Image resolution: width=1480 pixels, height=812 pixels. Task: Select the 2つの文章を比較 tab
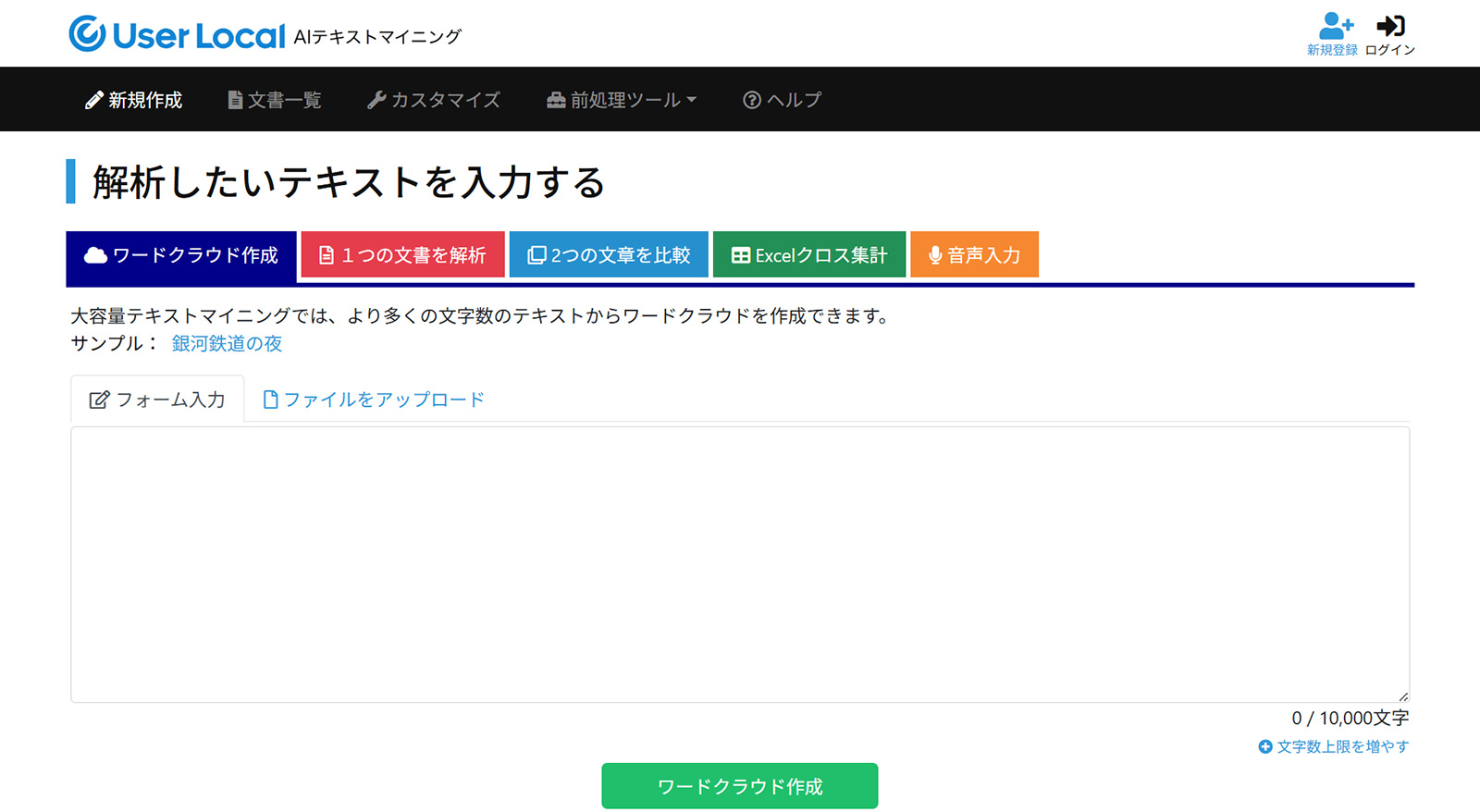pos(609,254)
